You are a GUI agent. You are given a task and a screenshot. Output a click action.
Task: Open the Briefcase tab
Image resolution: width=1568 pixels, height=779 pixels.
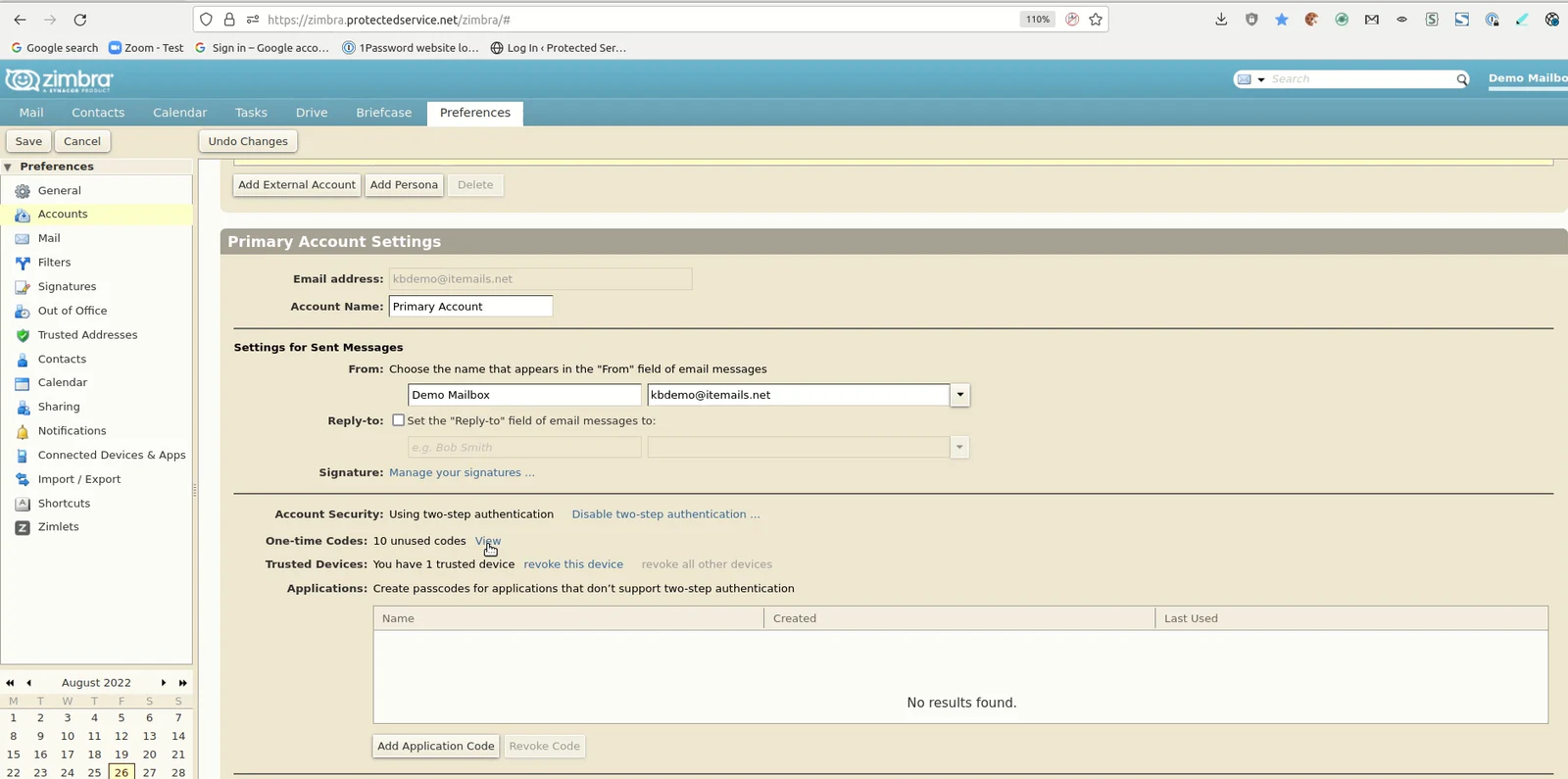point(383,113)
